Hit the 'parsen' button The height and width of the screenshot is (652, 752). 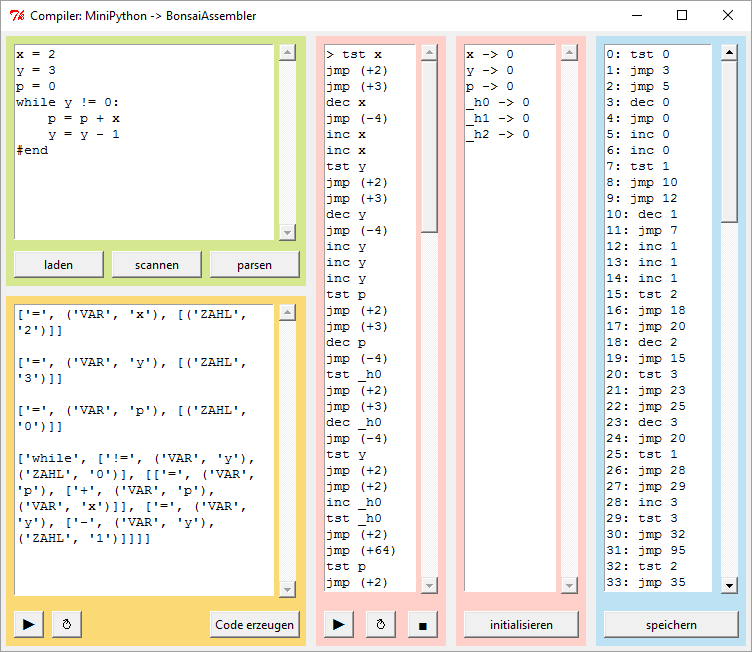click(x=254, y=264)
